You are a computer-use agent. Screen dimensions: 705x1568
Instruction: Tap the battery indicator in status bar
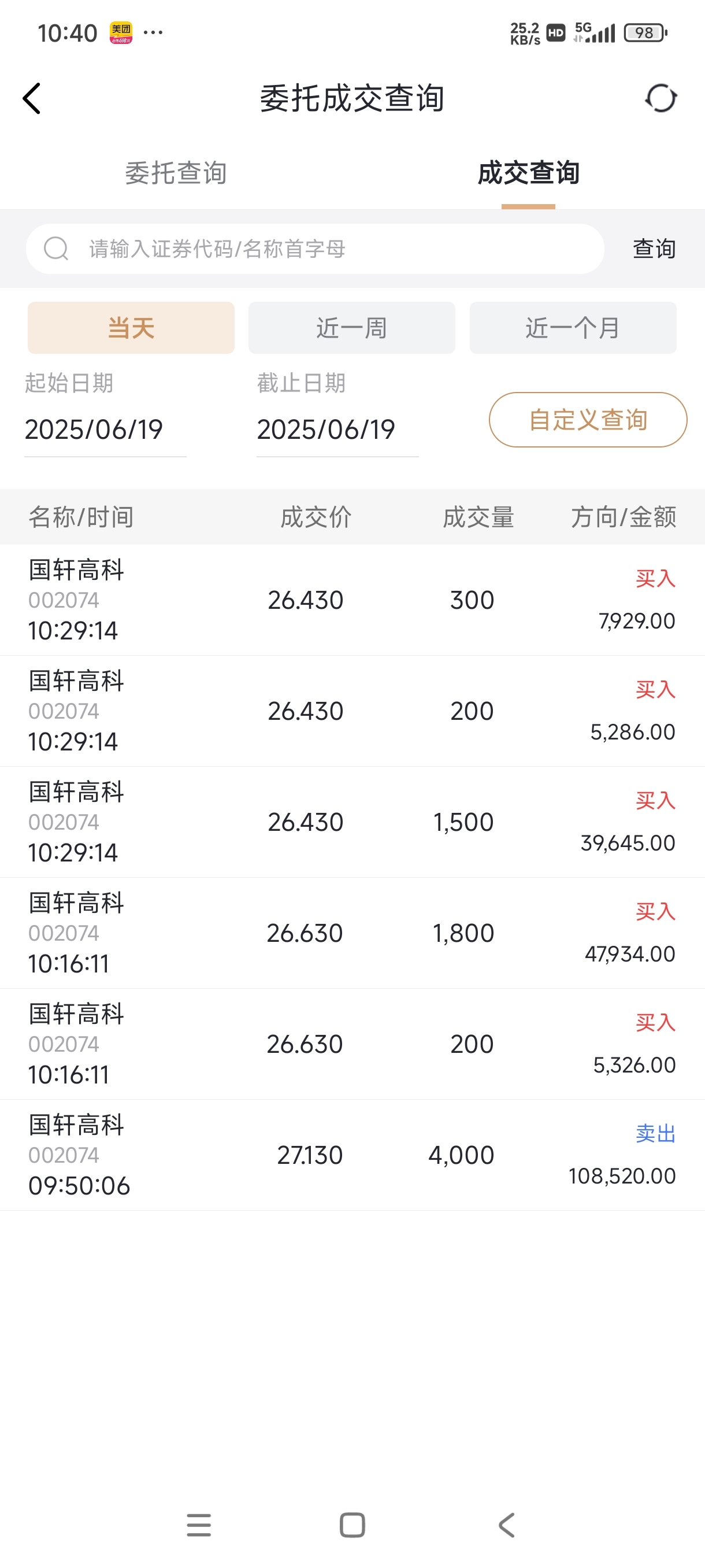(x=645, y=32)
